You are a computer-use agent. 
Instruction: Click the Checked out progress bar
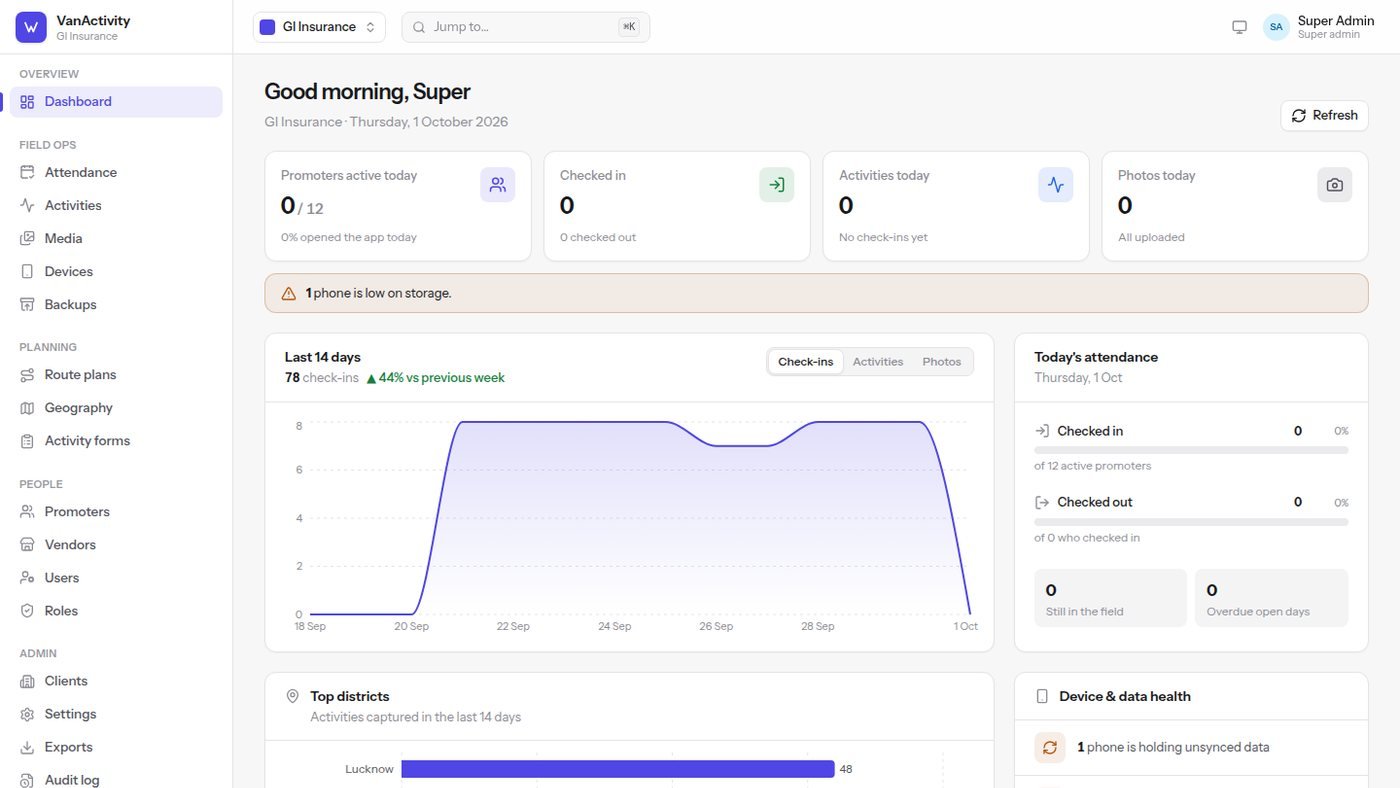point(1191,522)
